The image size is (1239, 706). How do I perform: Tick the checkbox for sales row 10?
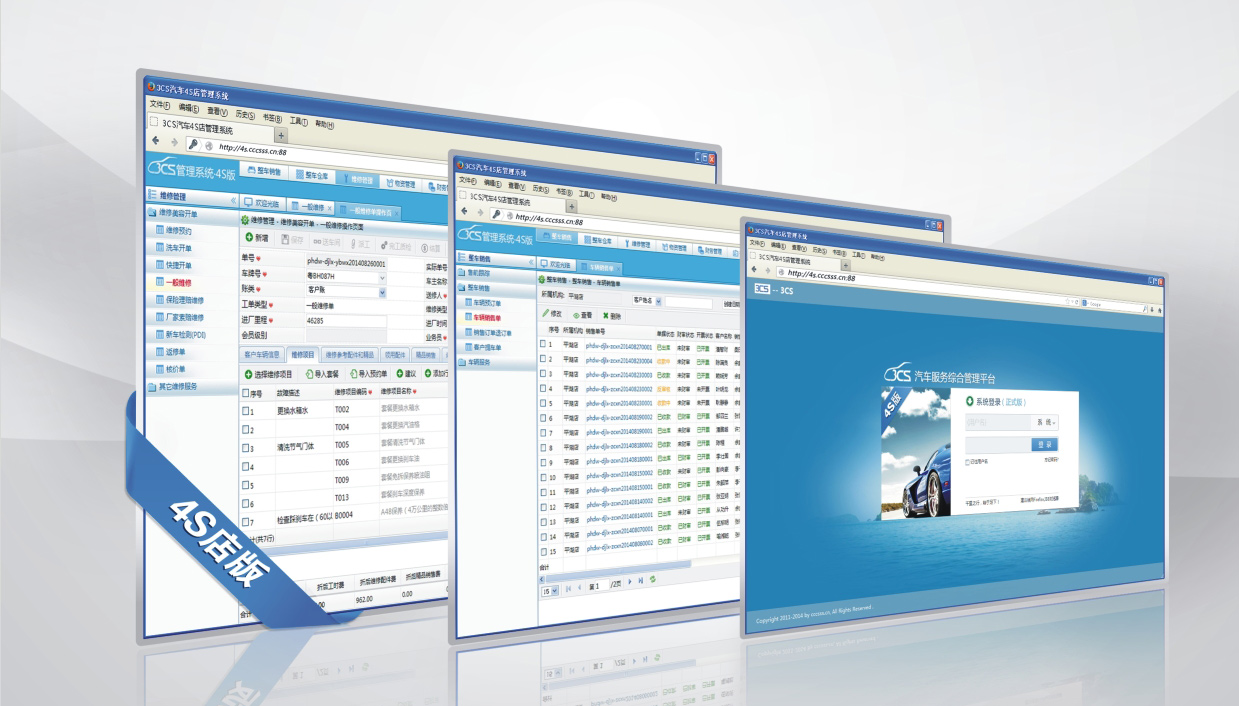click(544, 477)
